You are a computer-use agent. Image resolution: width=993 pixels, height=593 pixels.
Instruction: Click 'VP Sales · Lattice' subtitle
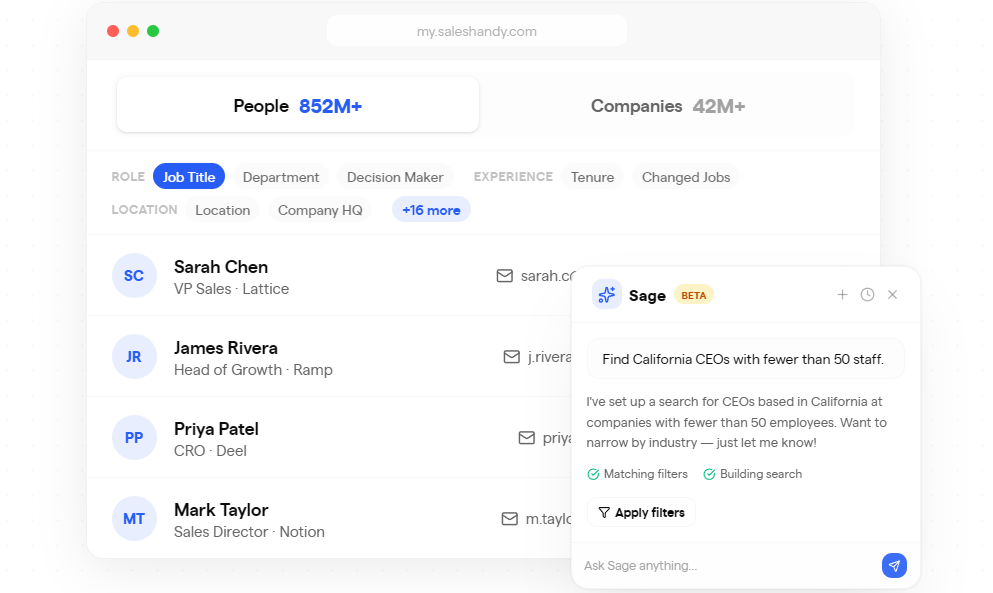coord(231,289)
